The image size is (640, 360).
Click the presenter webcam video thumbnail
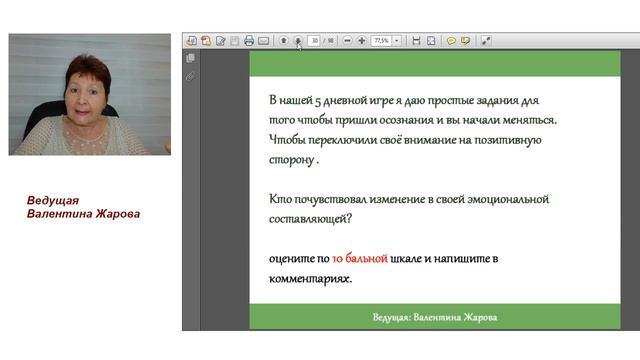(90, 94)
